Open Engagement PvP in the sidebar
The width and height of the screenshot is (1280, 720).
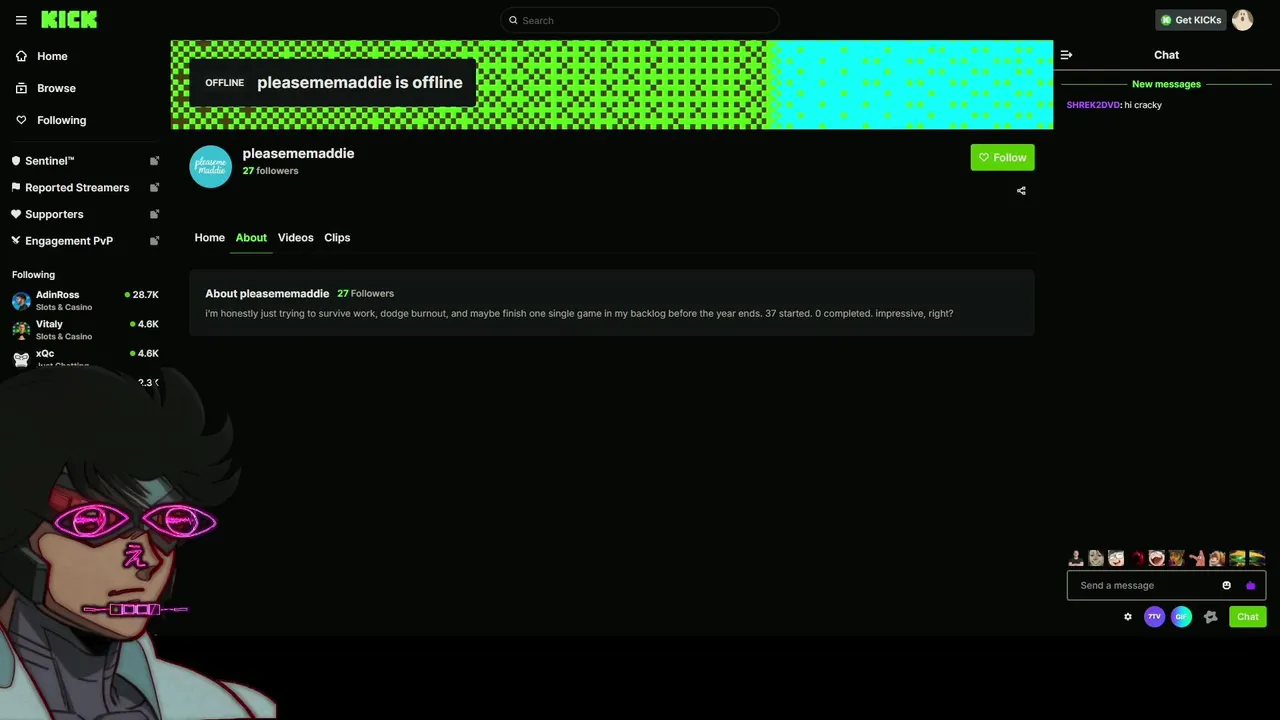69,241
